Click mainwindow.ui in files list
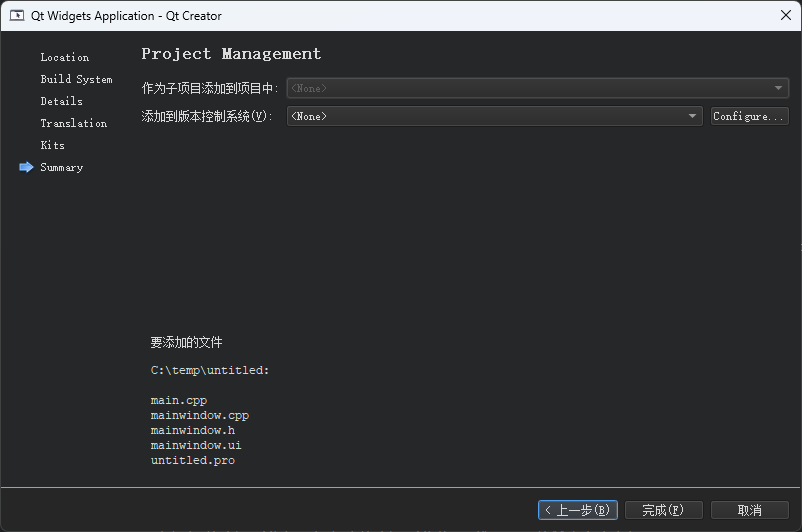 coord(196,445)
